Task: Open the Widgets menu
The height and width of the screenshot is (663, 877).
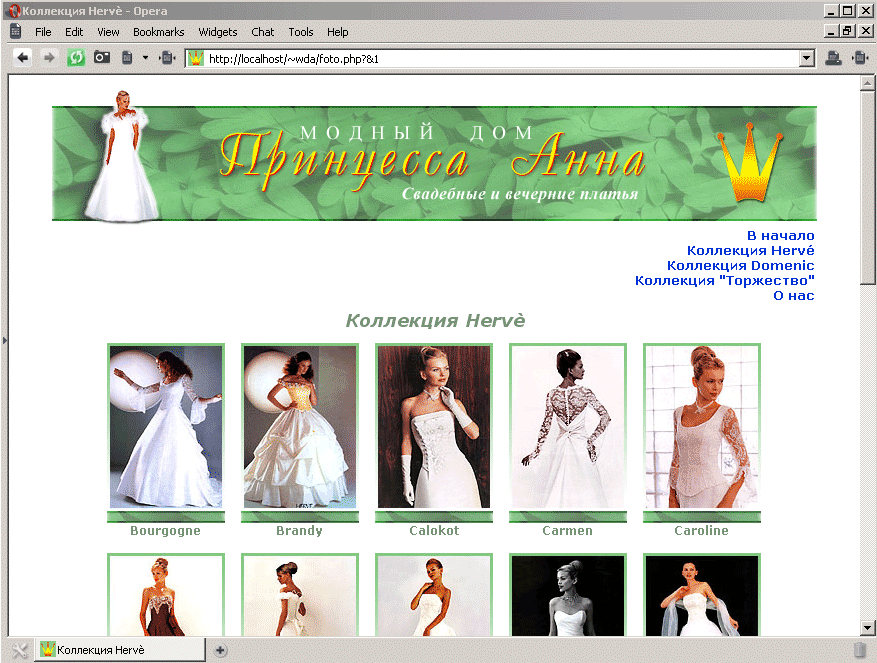Action: [218, 32]
